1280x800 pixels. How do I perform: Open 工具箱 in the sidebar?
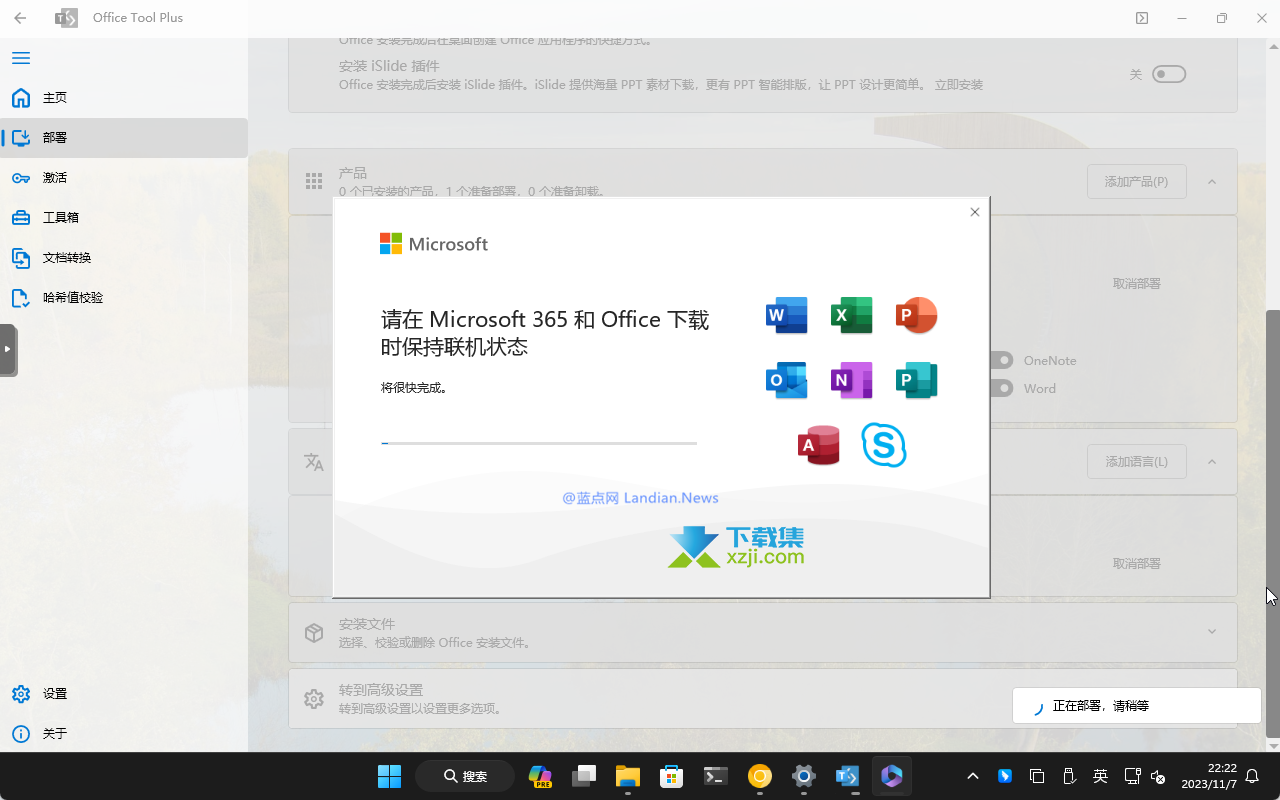click(124, 218)
